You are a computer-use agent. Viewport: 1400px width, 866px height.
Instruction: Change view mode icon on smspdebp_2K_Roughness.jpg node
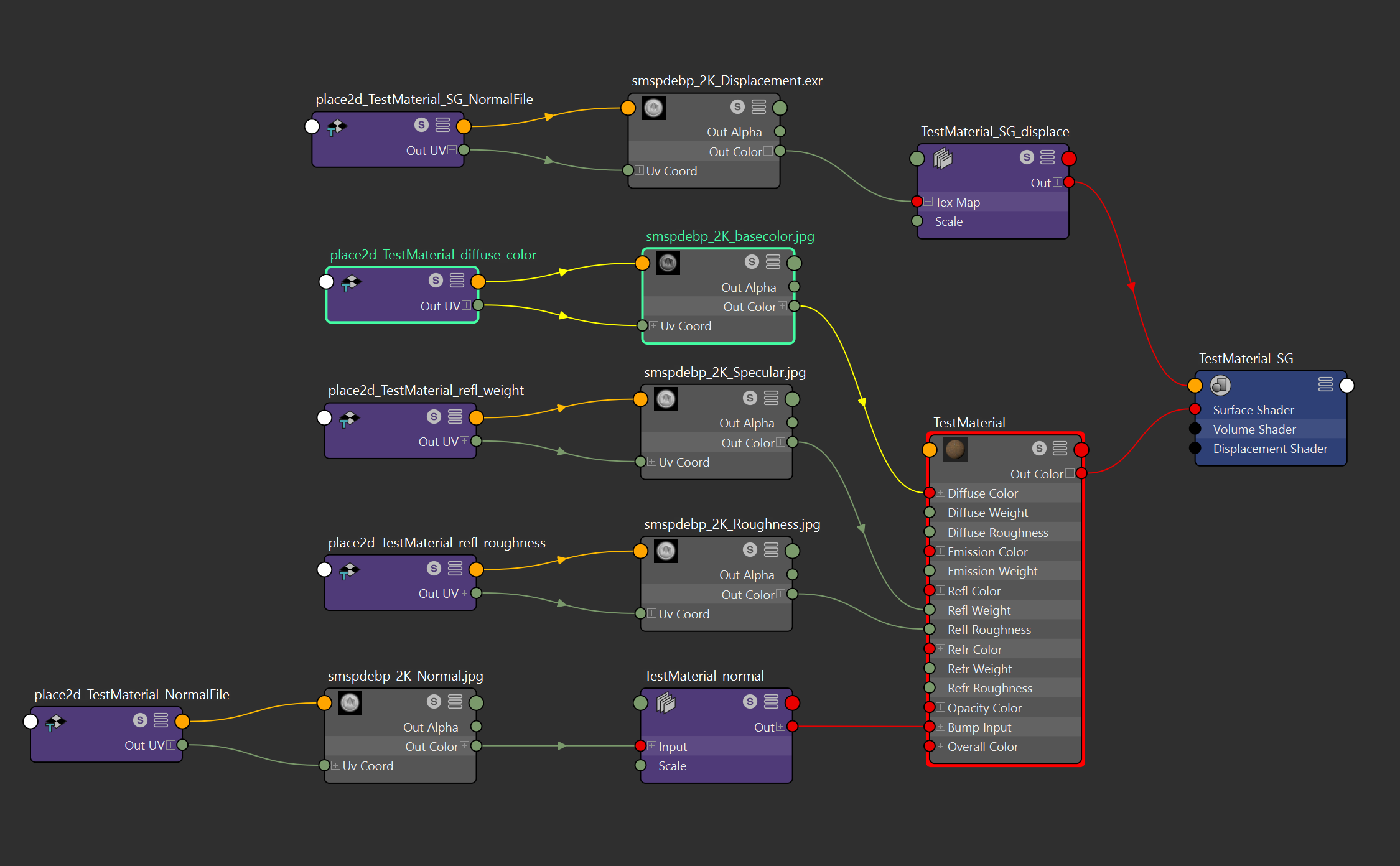tap(771, 550)
